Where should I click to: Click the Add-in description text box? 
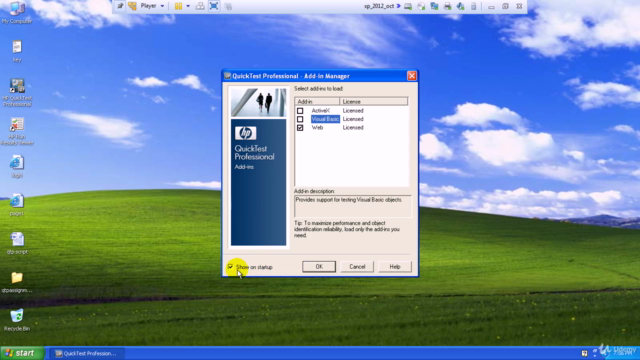353,206
